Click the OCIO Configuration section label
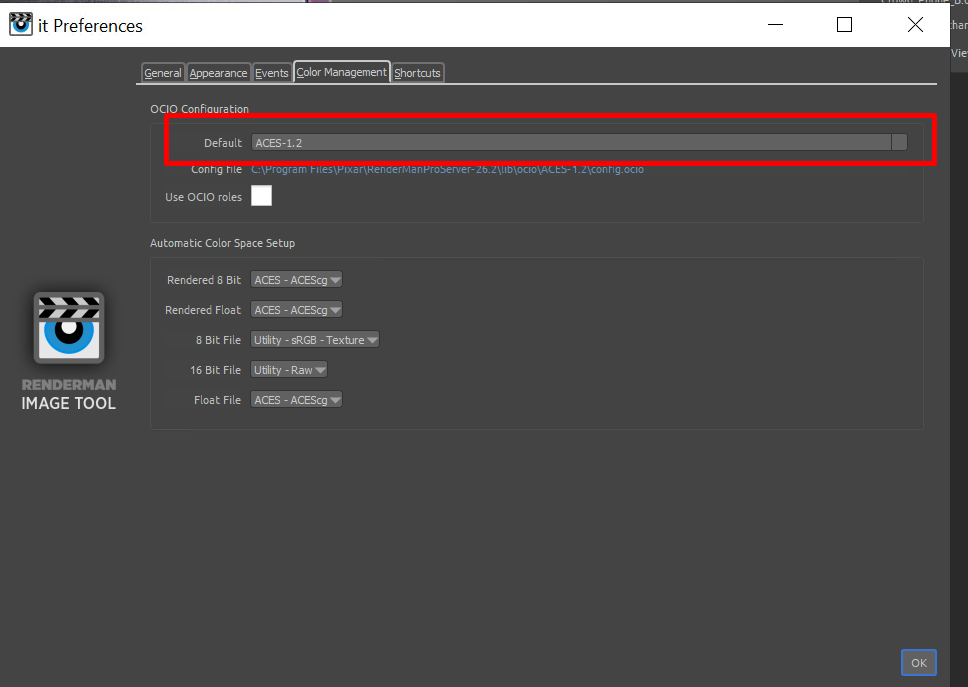Viewport: 968px width, 687px height. point(199,109)
